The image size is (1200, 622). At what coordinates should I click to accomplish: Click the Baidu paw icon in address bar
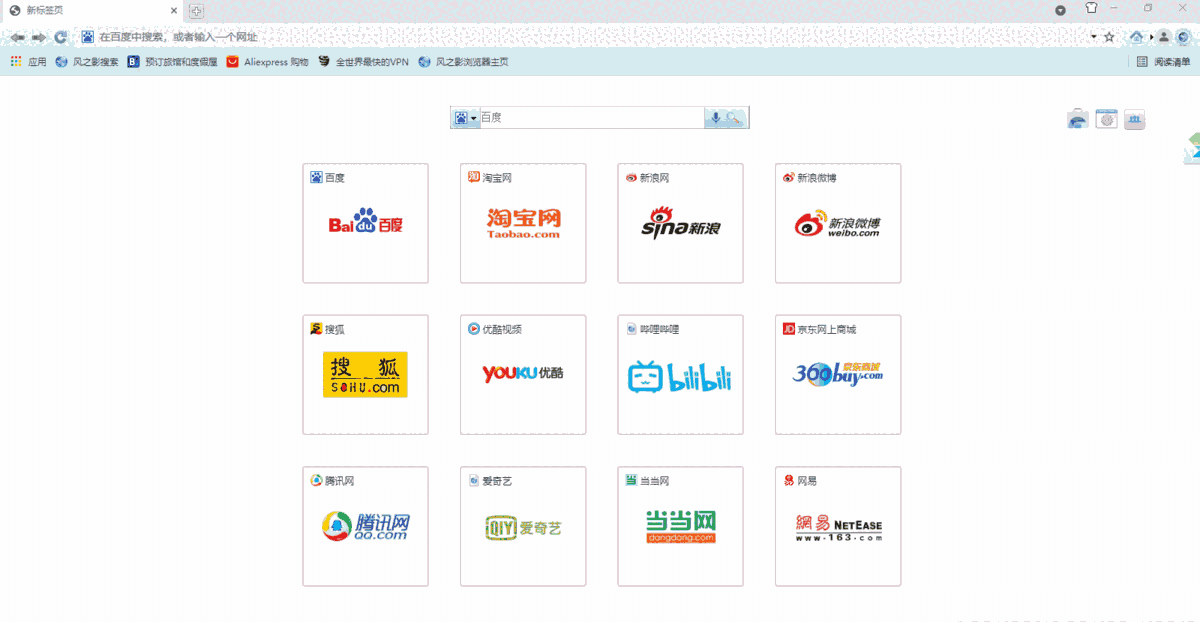click(87, 37)
